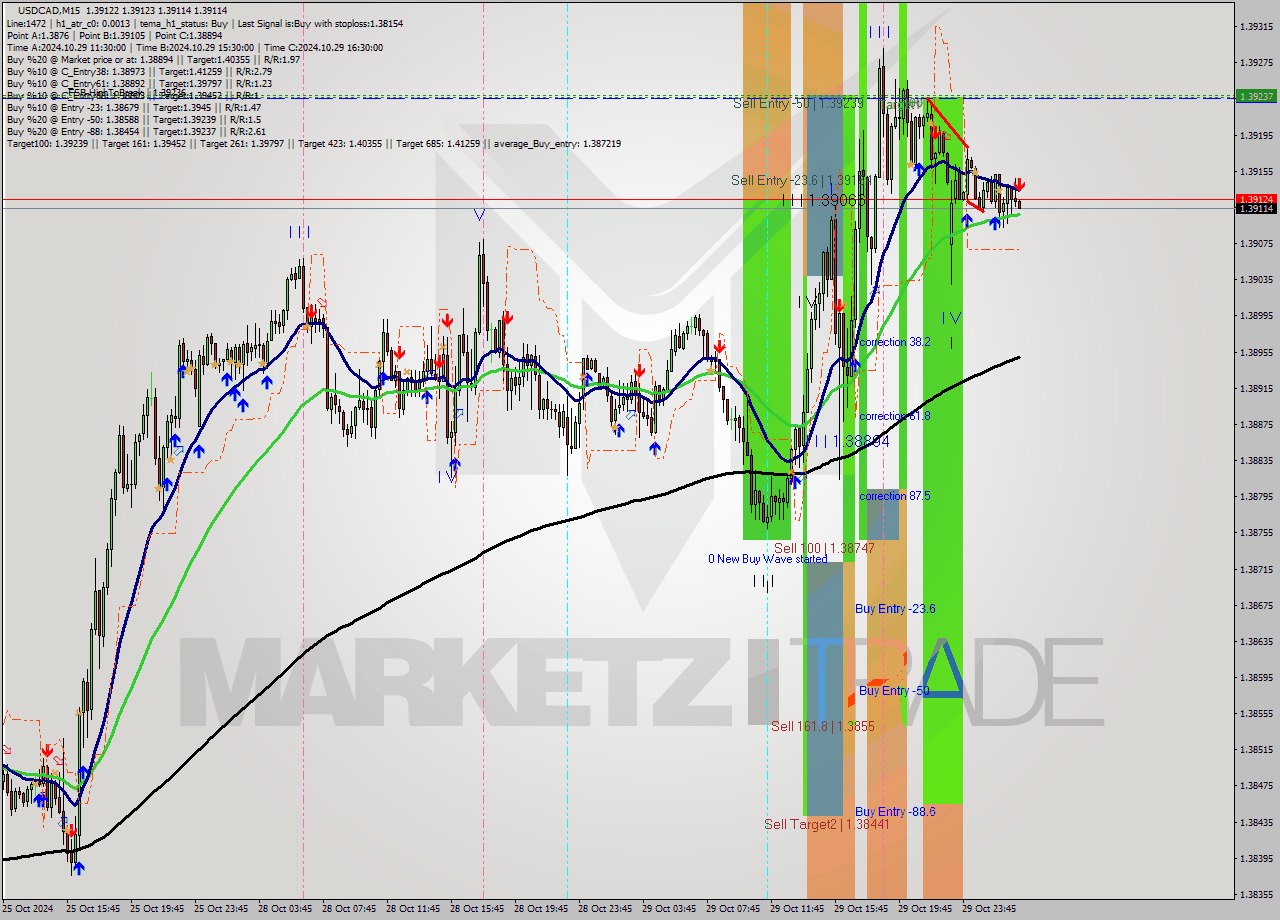The width and height of the screenshot is (1280, 920).
Task: Click the newest red sell arrow at the chart's right edge
Action: coord(1019,185)
